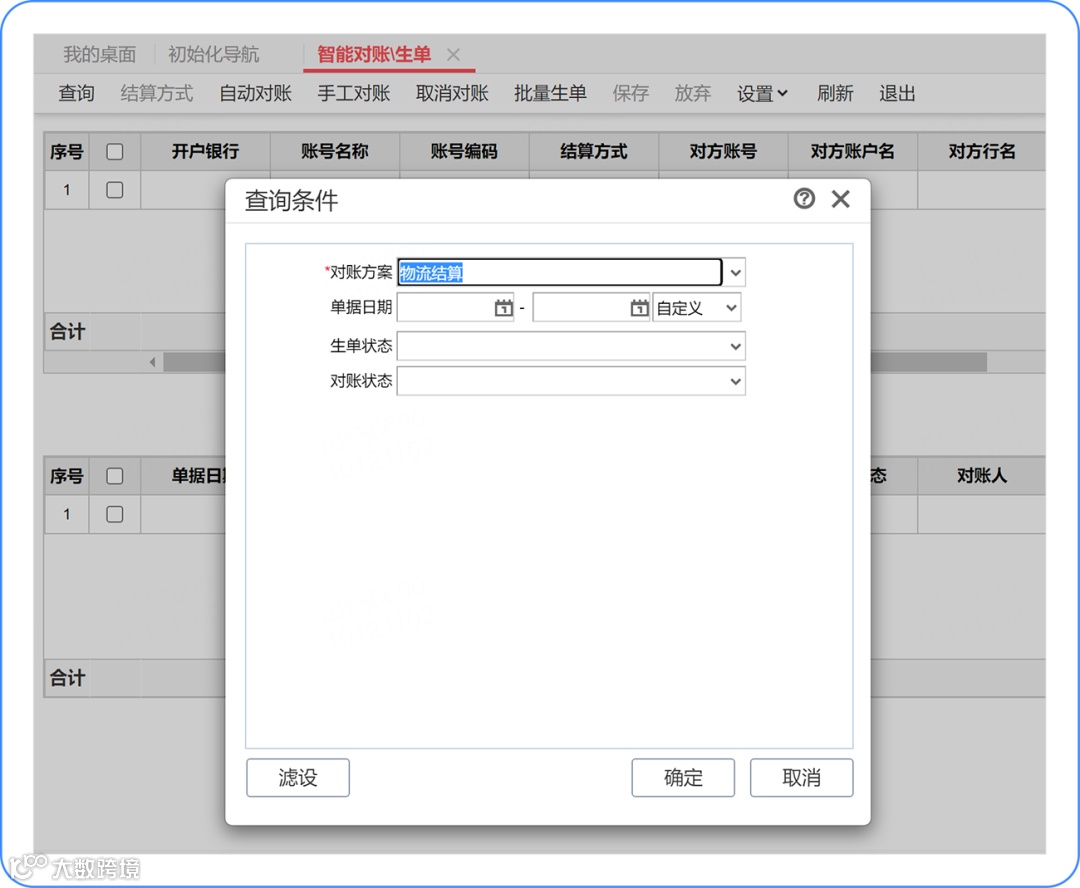The image size is (1080, 888).
Task: Open the 自定义 date range dropdown
Action: [x=696, y=308]
